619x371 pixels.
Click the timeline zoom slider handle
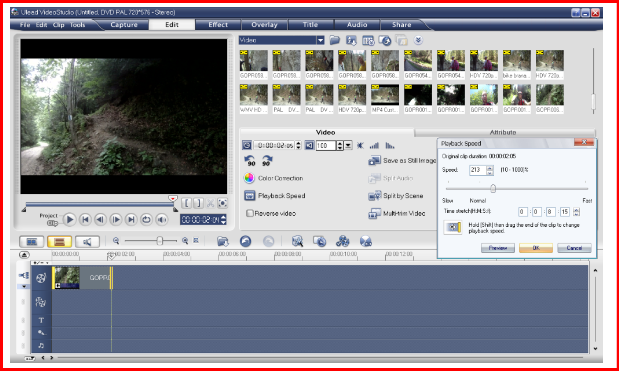[159, 241]
